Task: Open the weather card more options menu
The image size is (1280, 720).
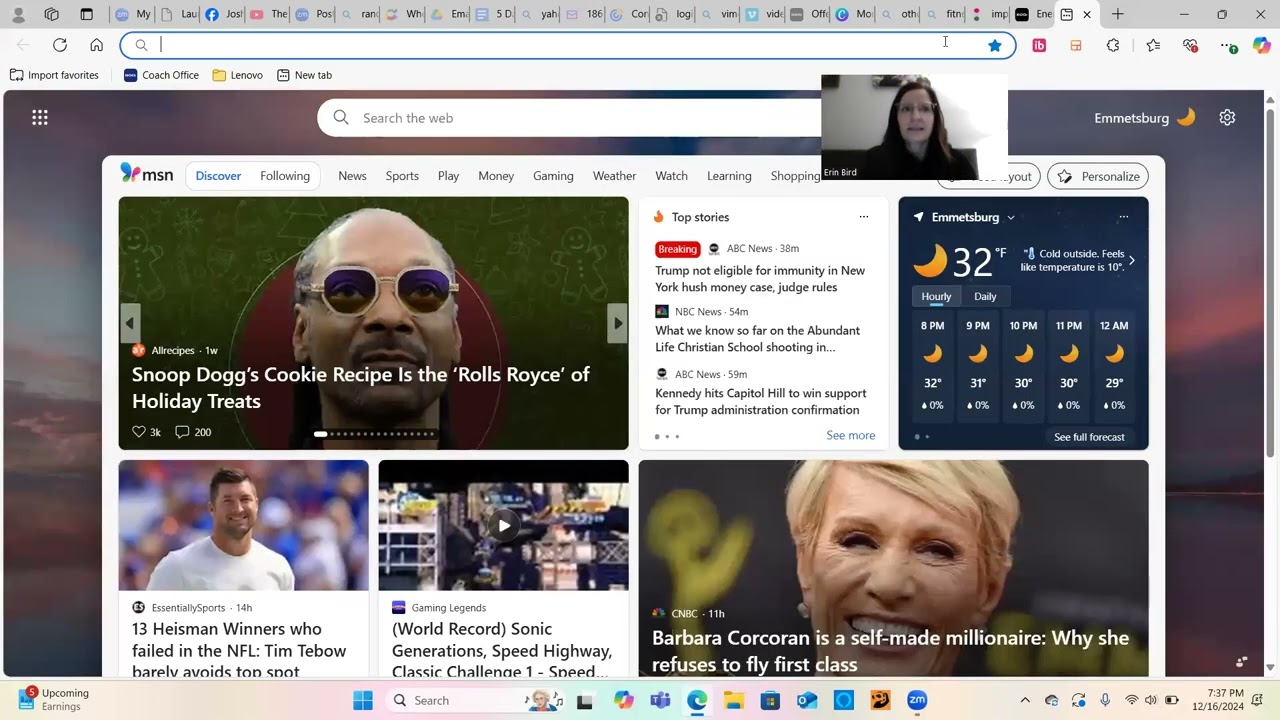Action: (x=1124, y=217)
